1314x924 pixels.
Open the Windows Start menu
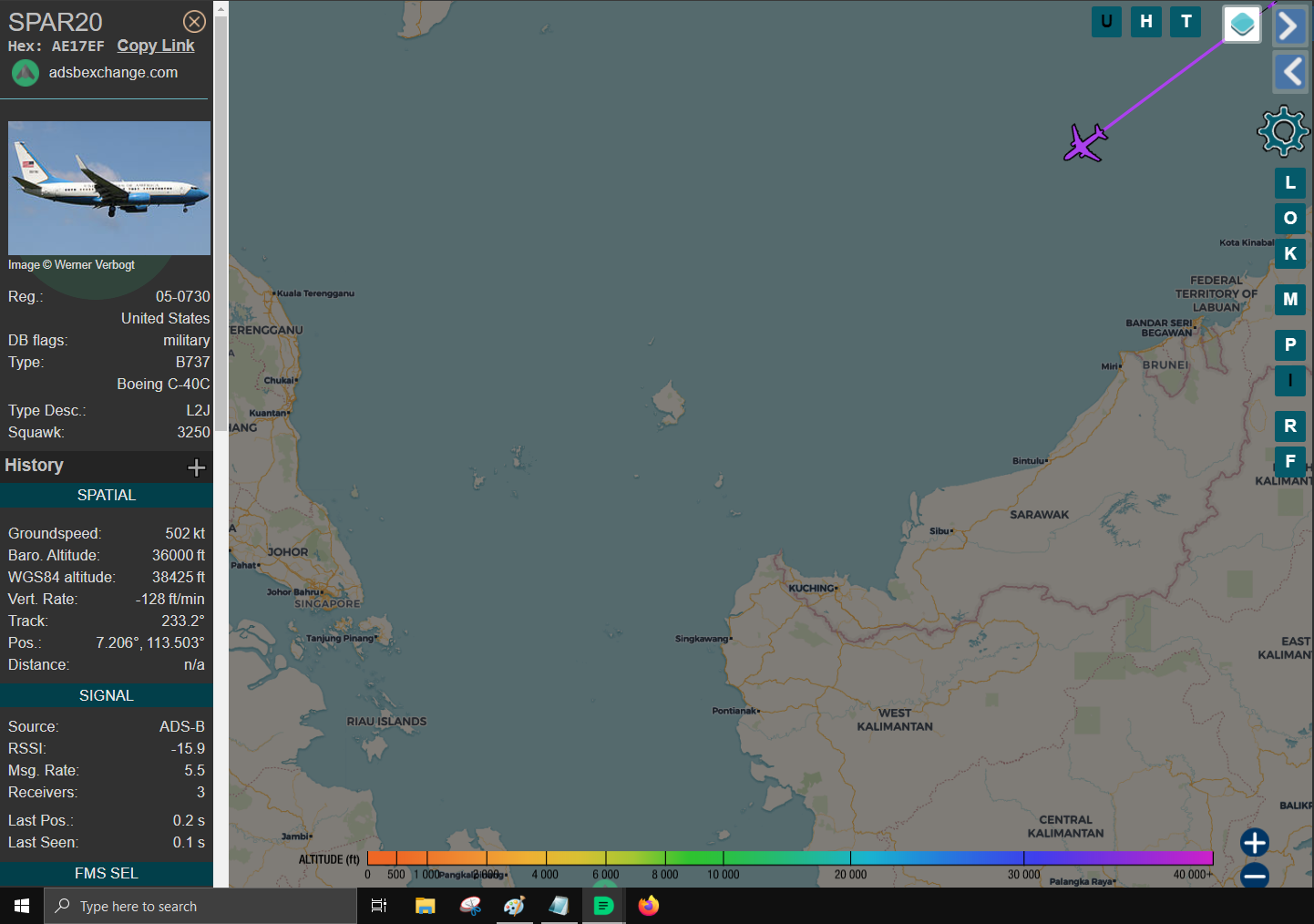[x=22, y=906]
